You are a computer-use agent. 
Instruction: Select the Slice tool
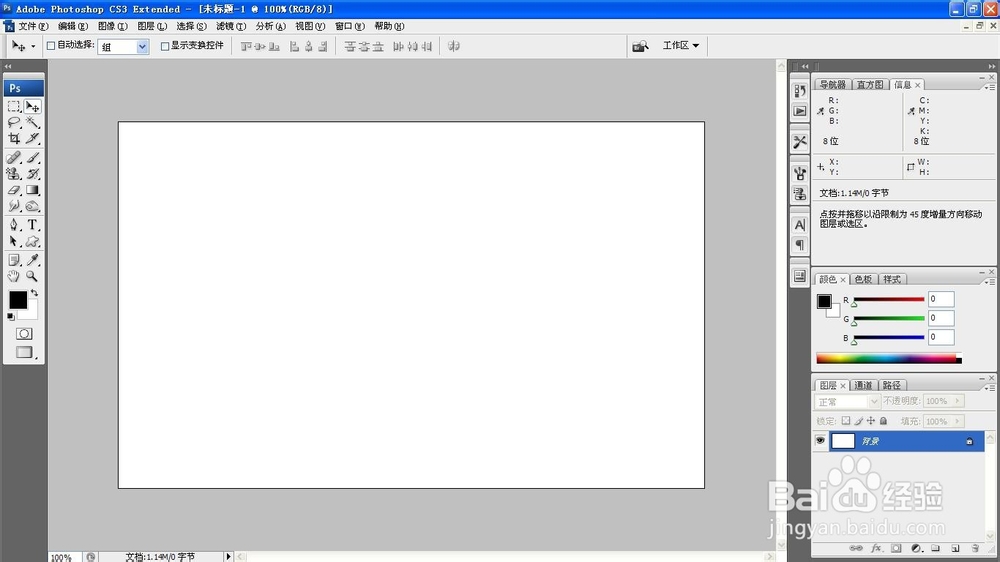tap(33, 138)
